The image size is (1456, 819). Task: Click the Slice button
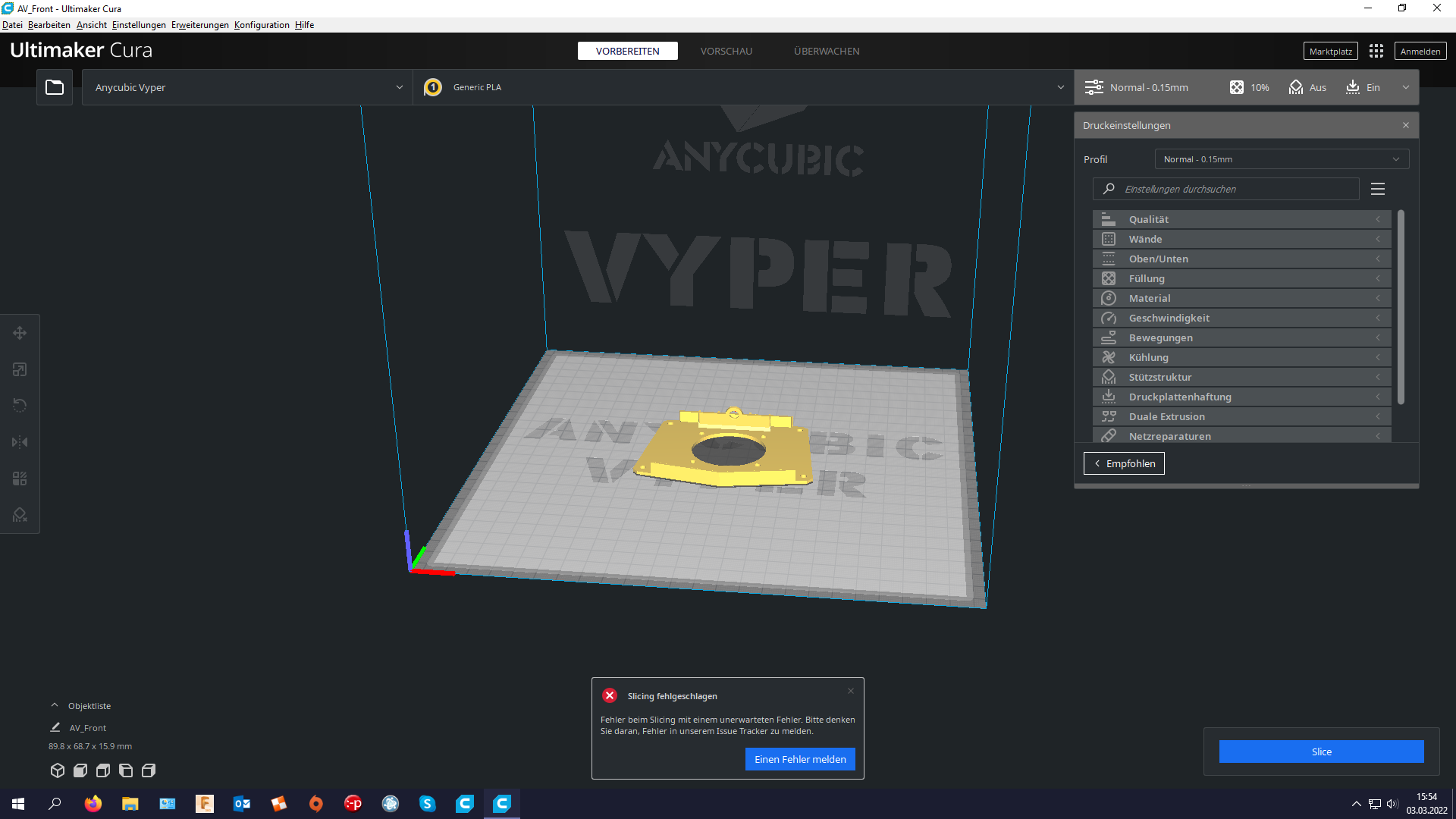[x=1321, y=751]
